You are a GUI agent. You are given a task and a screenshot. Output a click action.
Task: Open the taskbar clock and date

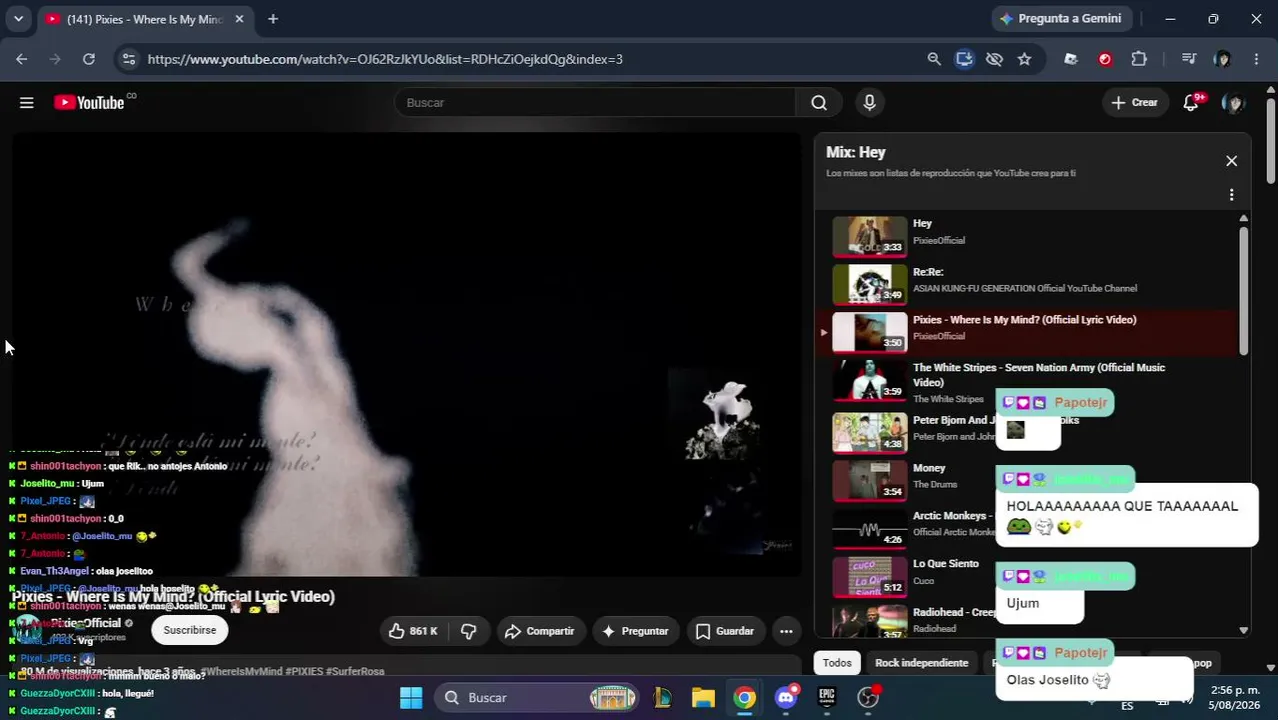1234,697
